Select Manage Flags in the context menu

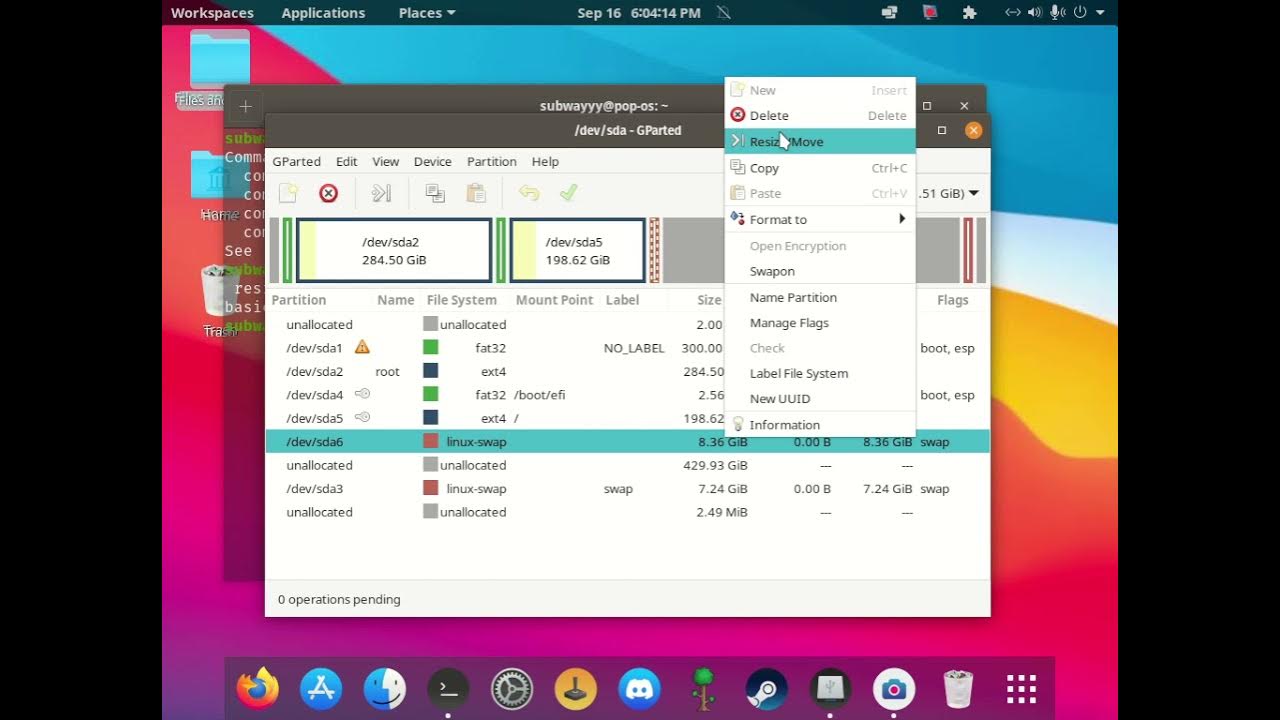pos(820,323)
